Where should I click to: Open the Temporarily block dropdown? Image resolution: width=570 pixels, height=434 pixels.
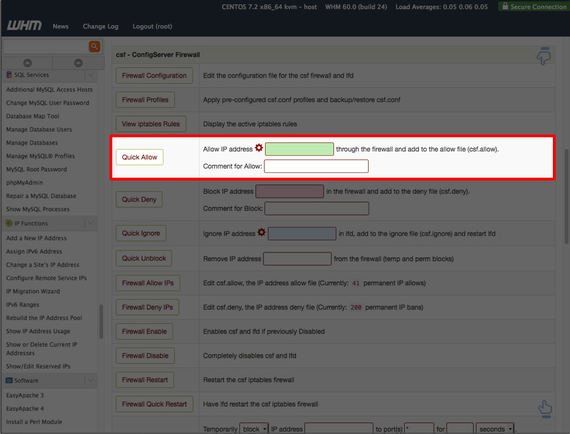point(254,429)
